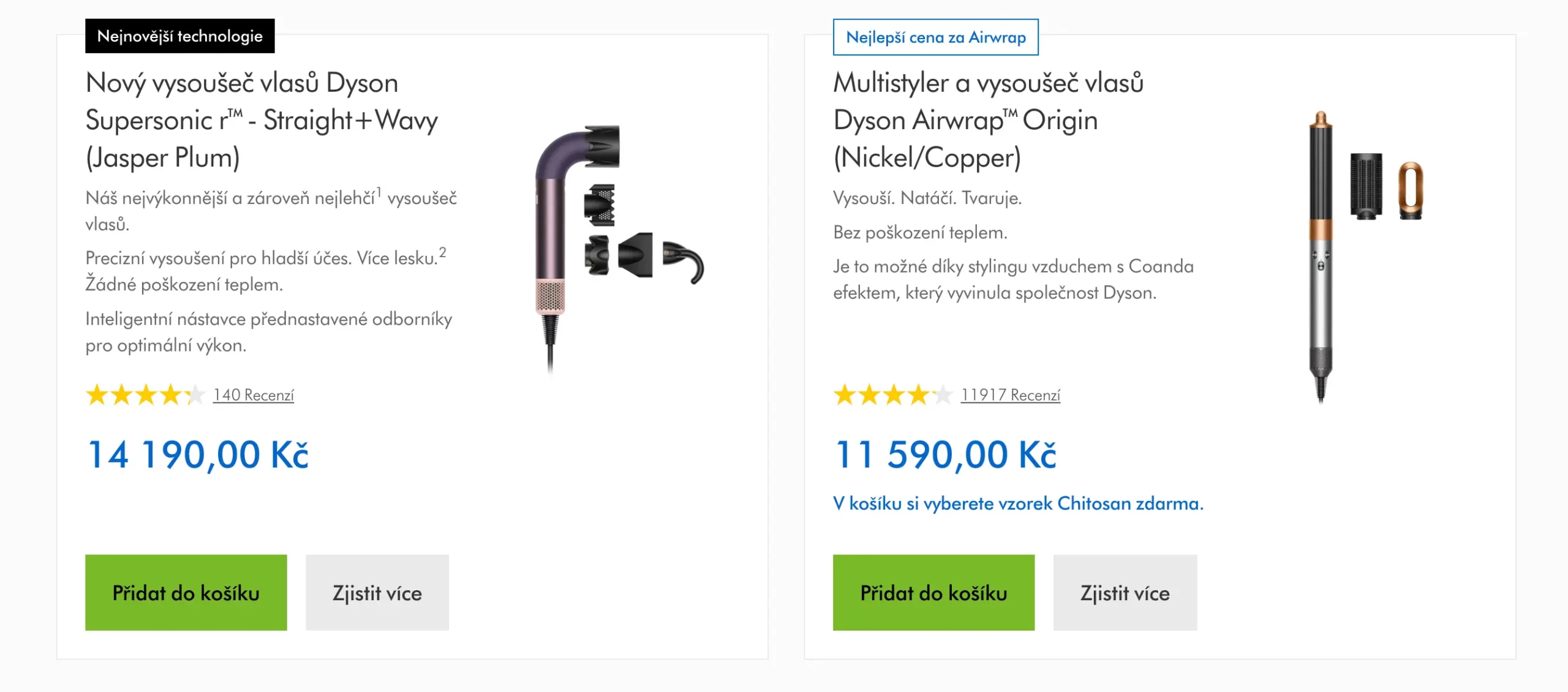Click the half-filled fifth star of Supersonic rating

(196, 395)
